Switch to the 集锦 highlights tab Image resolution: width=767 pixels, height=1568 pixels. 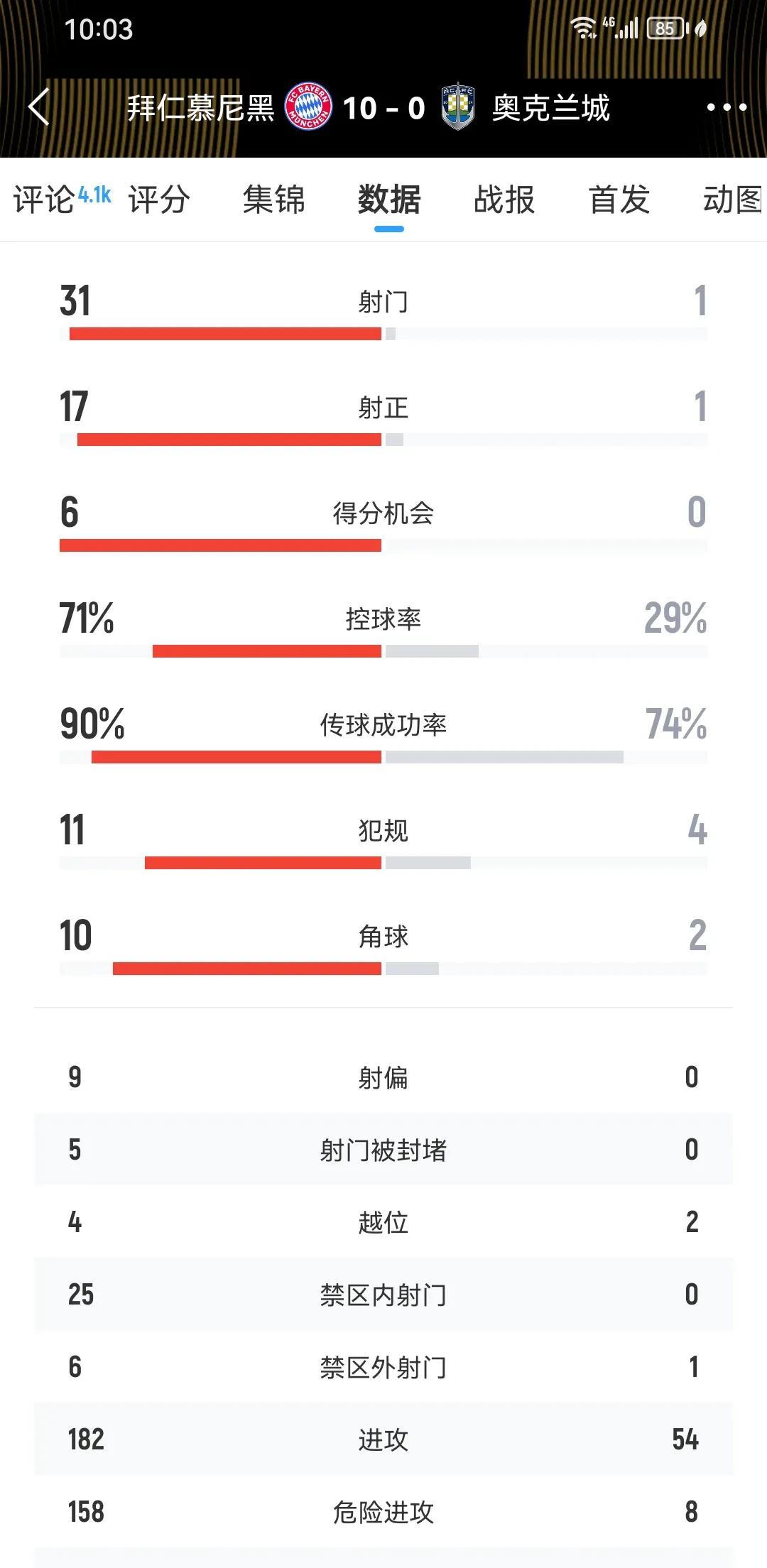274,199
